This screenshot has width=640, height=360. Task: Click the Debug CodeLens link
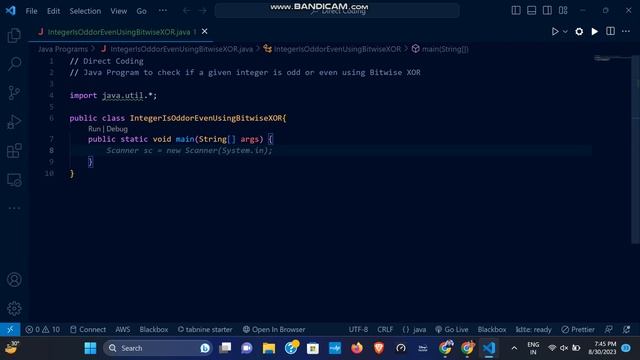(117, 129)
